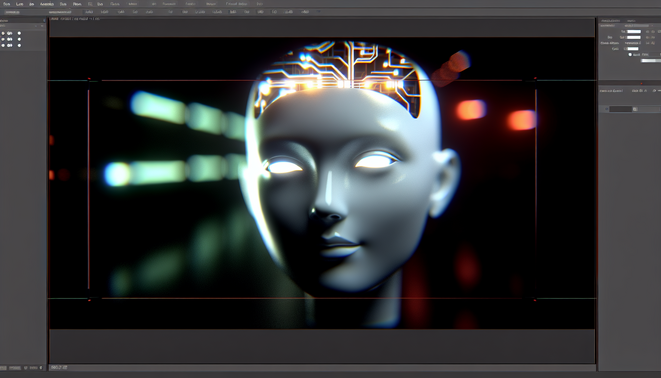Click the small icon beside the dark input field
661x378 pixels.
(635, 109)
